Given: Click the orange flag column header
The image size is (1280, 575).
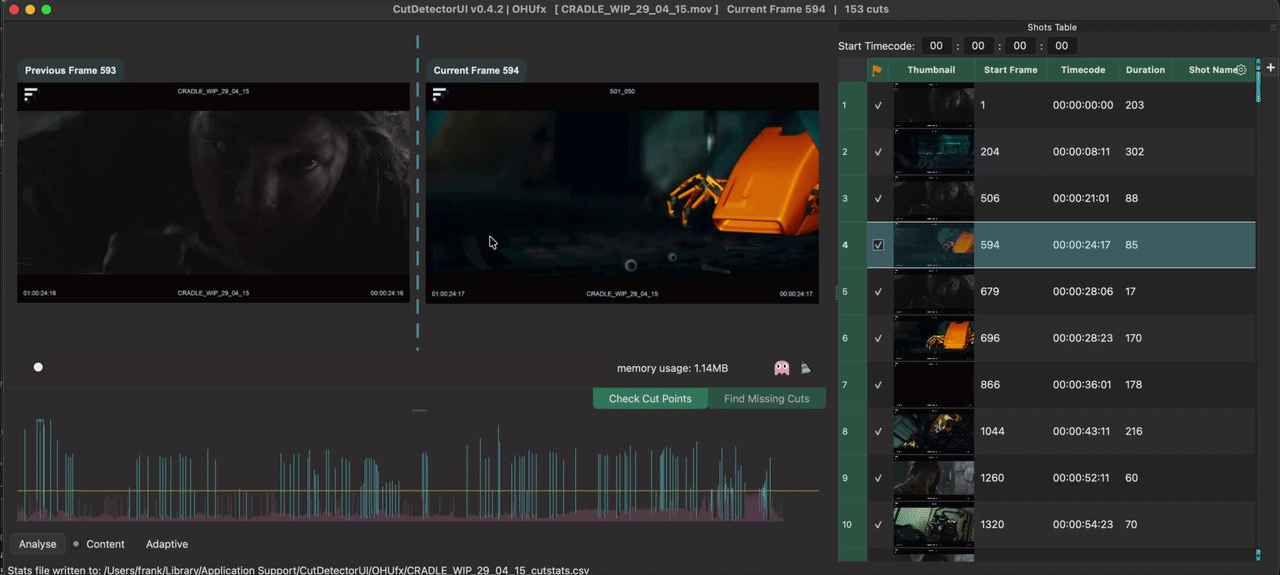Looking at the screenshot, I should pos(877,70).
